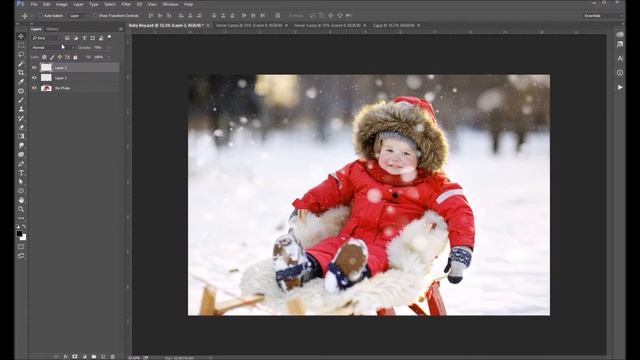Select the Path Selection tool
The image size is (640, 360).
click(21, 182)
